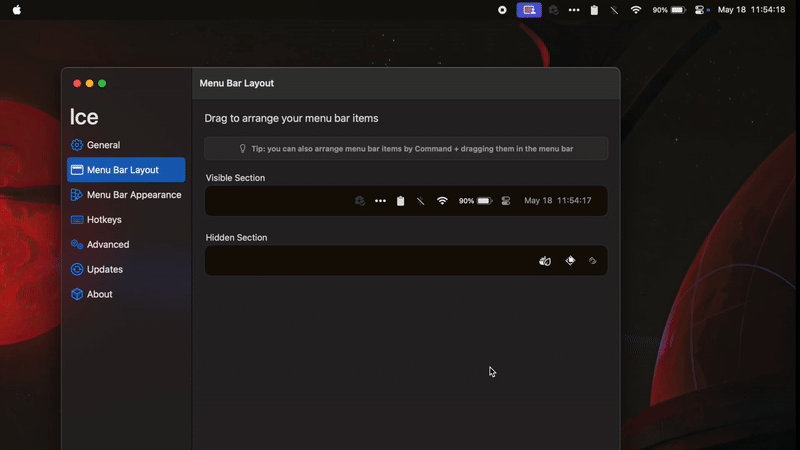Select the Wi-Fi item in Visible Section
The image size is (800, 450).
[442, 201]
